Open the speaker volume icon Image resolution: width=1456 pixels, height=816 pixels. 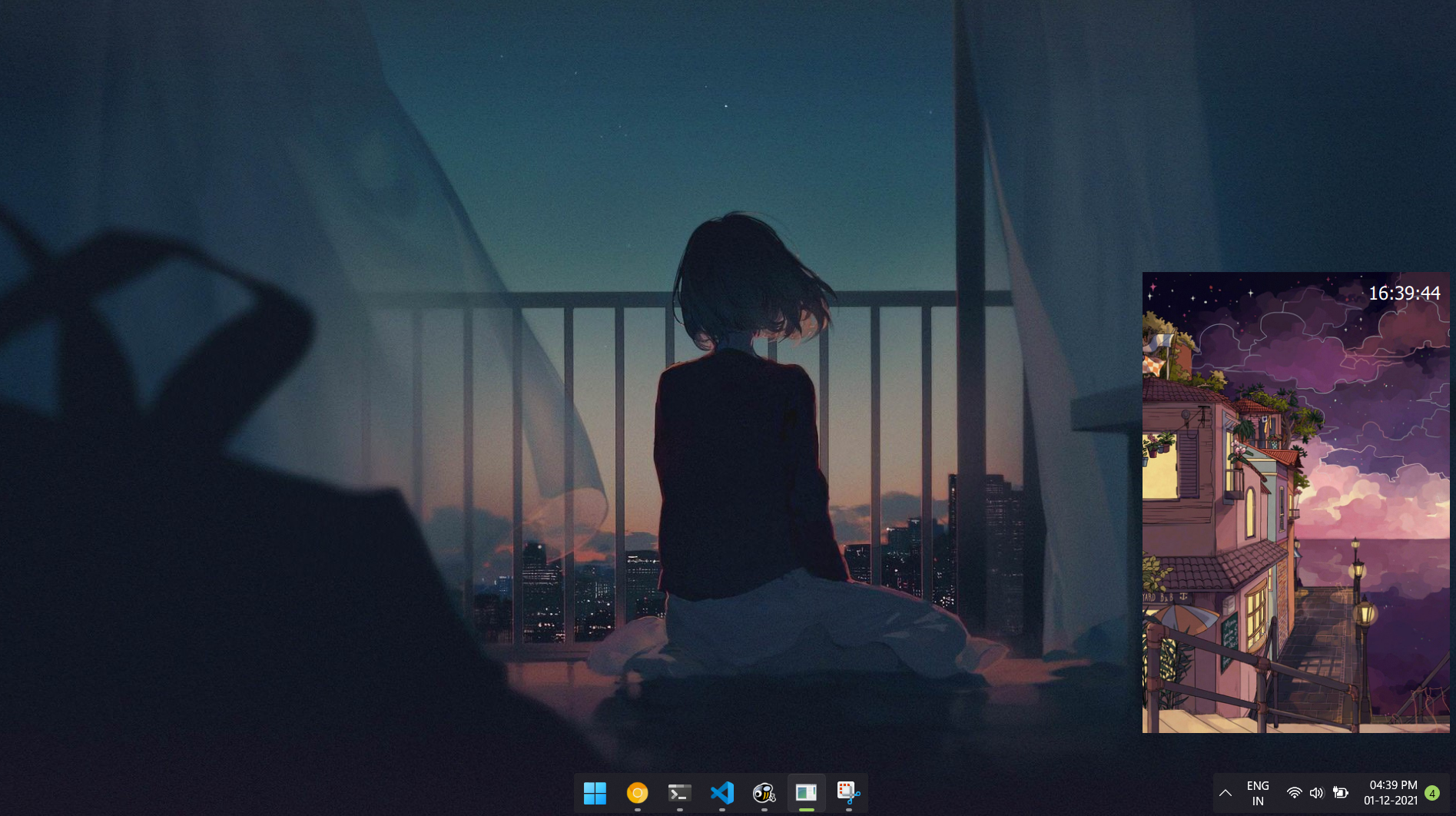pos(1317,793)
